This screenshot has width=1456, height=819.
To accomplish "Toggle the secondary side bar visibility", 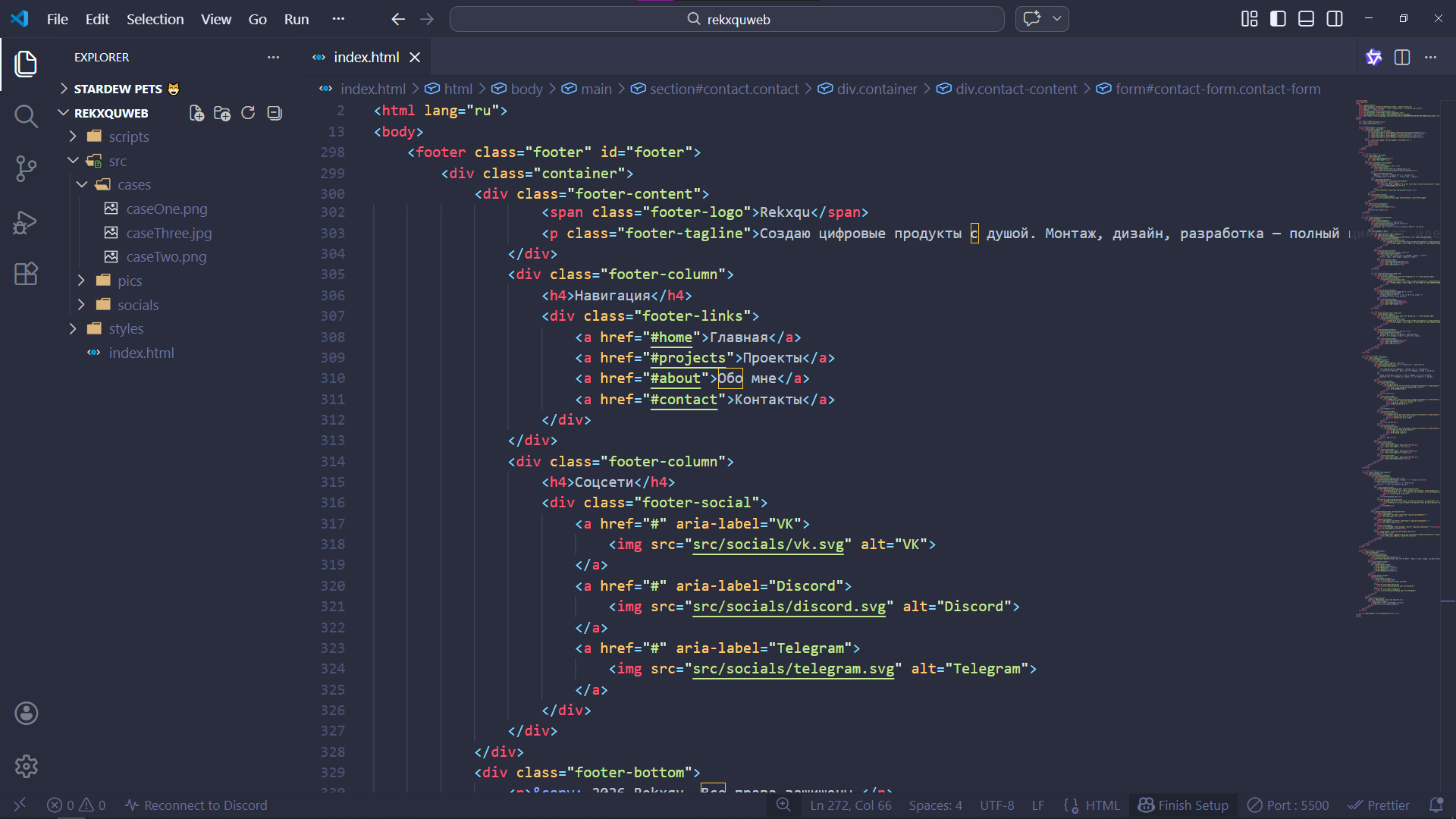I will click(1335, 19).
